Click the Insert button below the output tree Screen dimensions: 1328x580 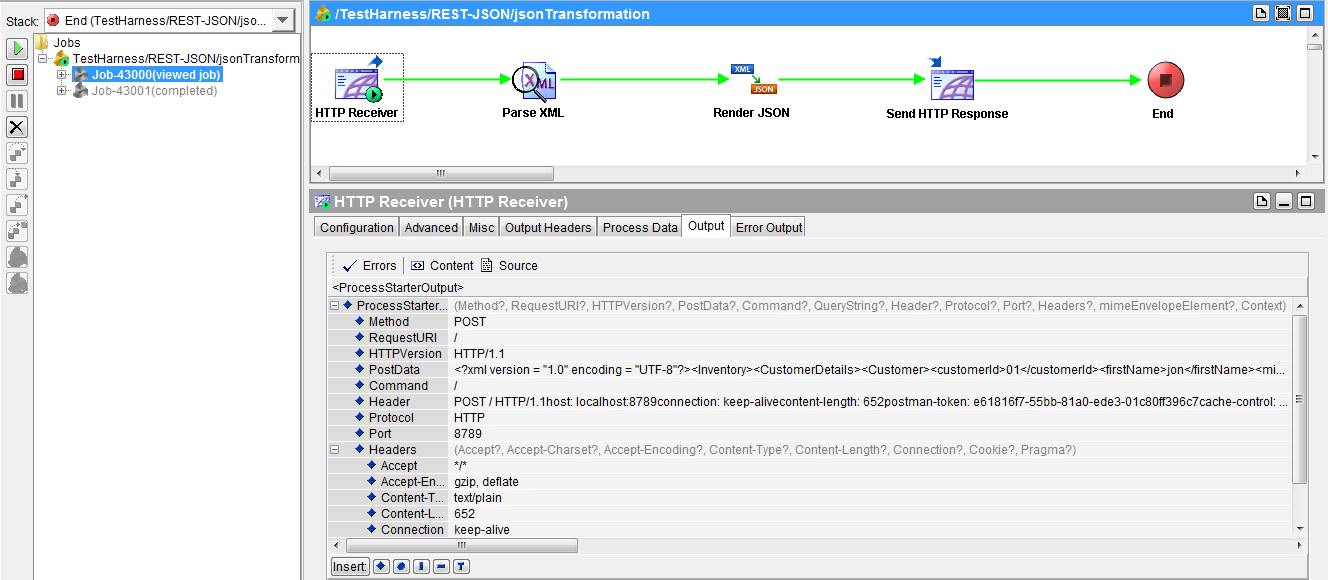(x=349, y=566)
